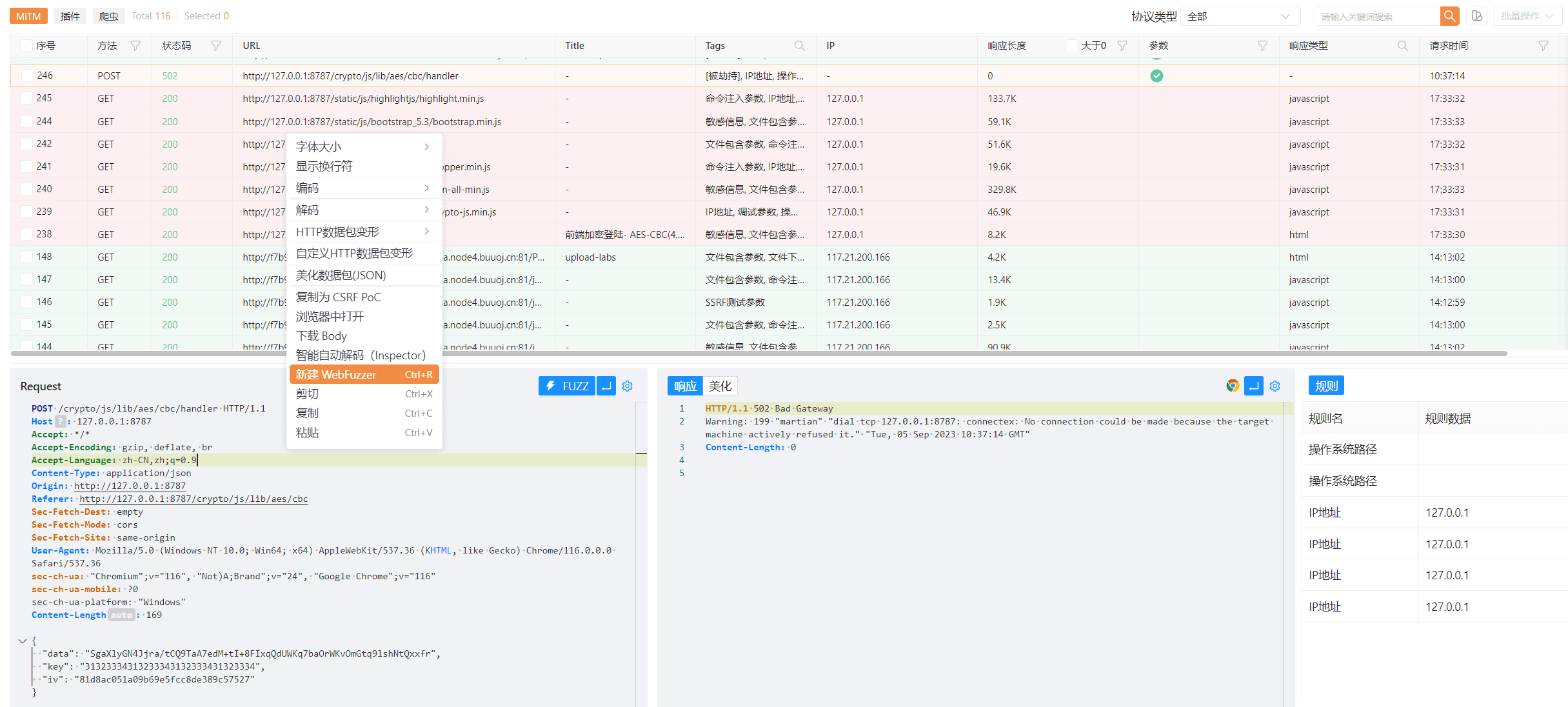The width and height of the screenshot is (1568, 707).
Task: Click the keyword search input field
Action: pyautogui.click(x=1376, y=16)
